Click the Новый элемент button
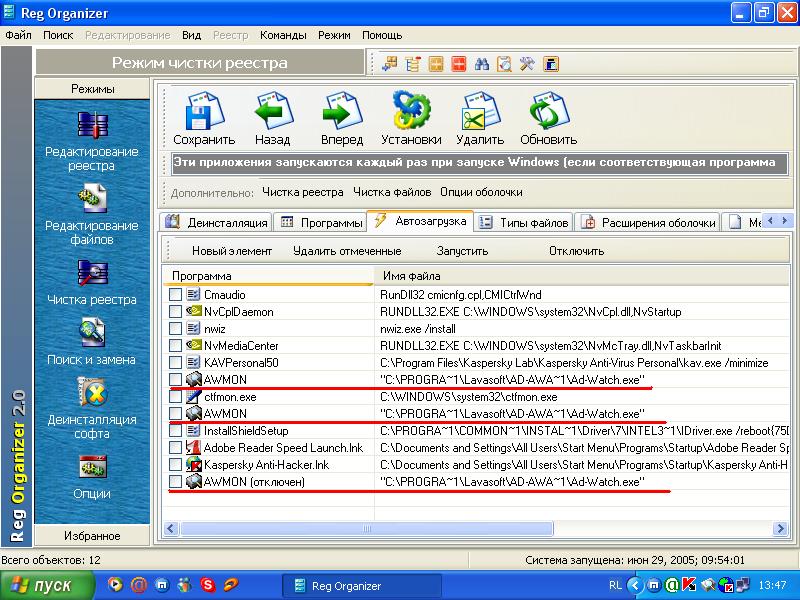Screen dimensions: 800x600 click(x=232, y=251)
